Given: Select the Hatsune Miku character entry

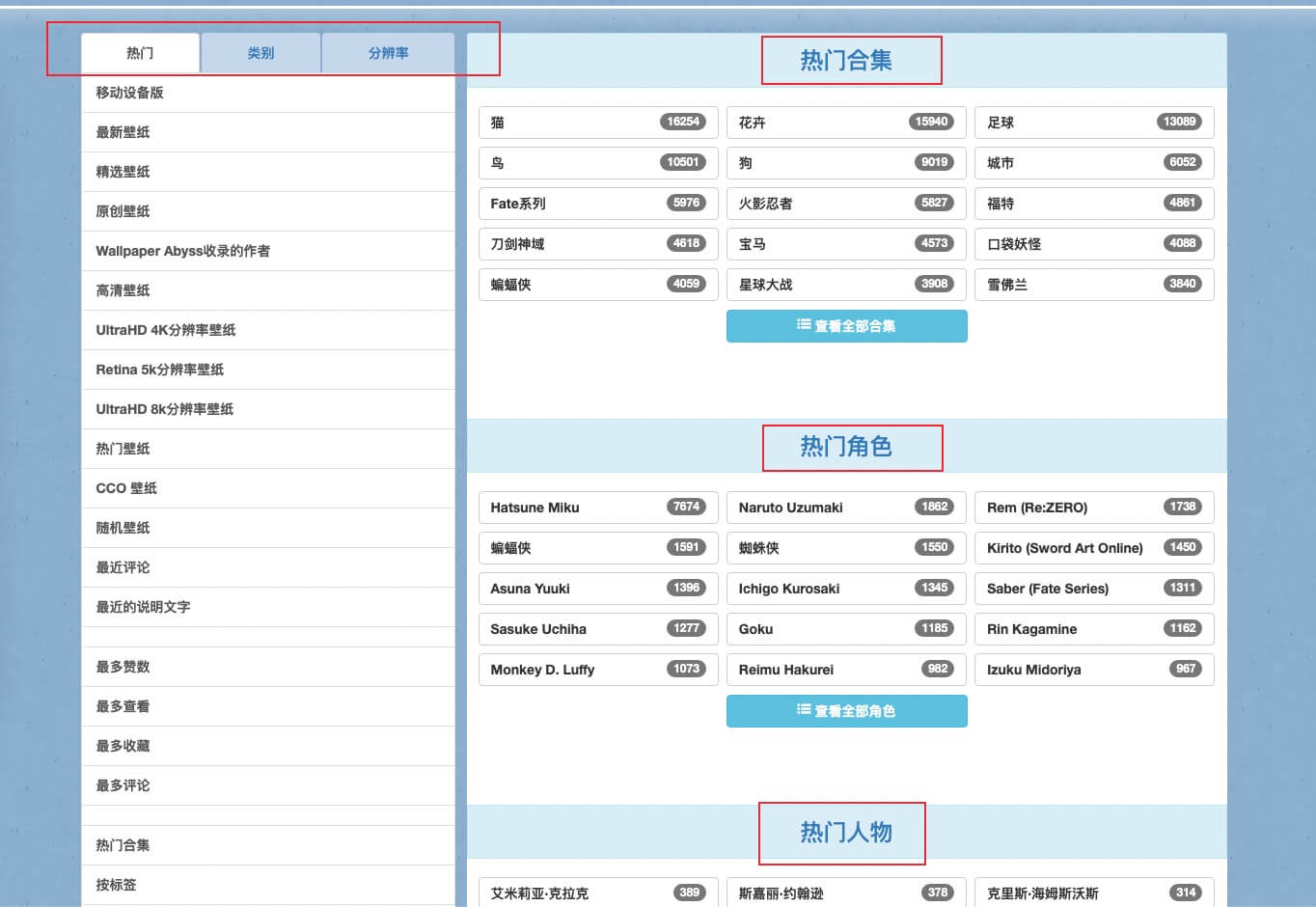Looking at the screenshot, I should 598,508.
